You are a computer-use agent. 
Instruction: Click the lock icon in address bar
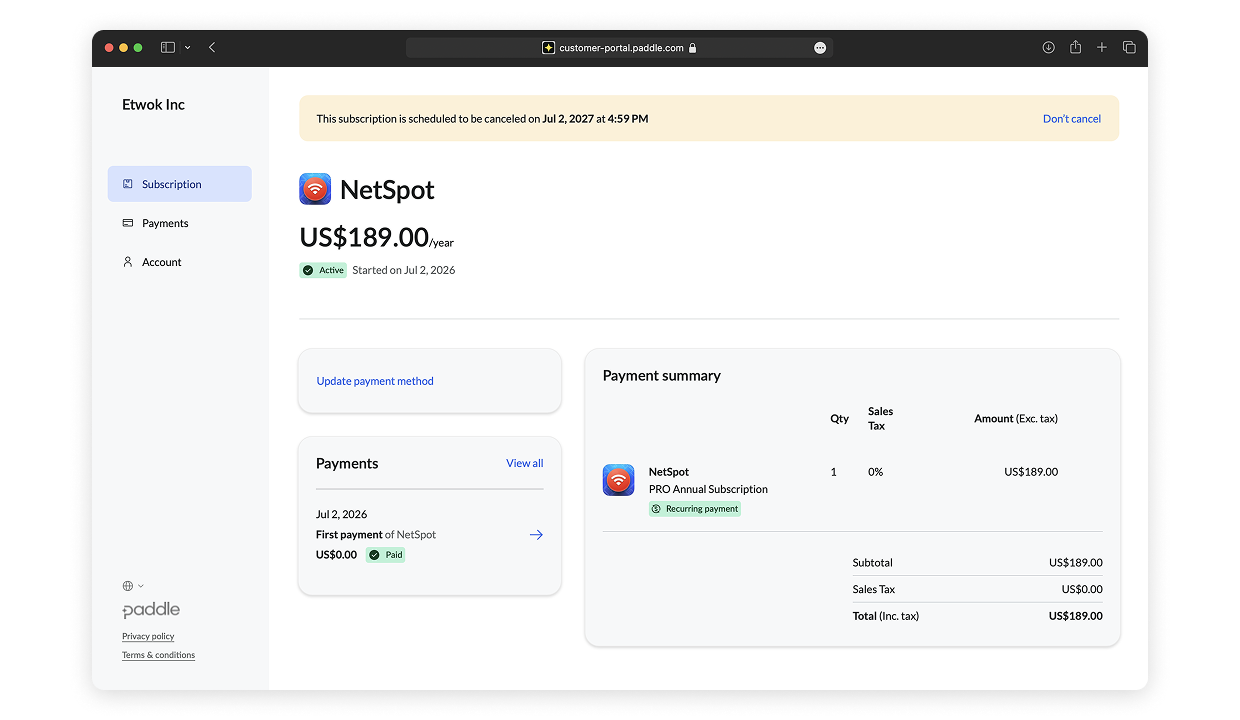tap(692, 47)
